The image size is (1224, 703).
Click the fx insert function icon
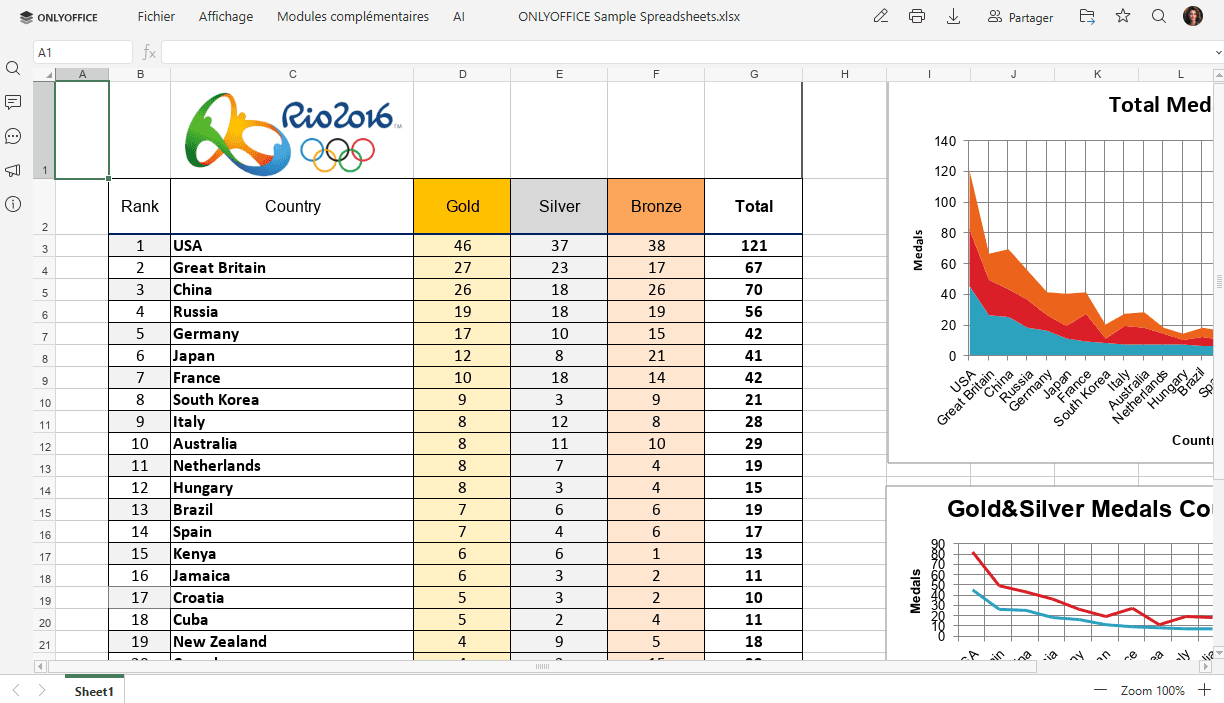[x=149, y=52]
